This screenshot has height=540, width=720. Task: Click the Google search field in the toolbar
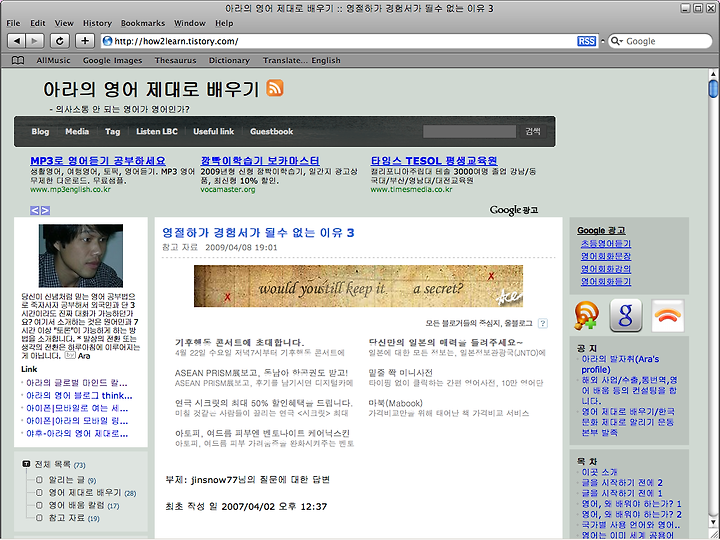660,41
